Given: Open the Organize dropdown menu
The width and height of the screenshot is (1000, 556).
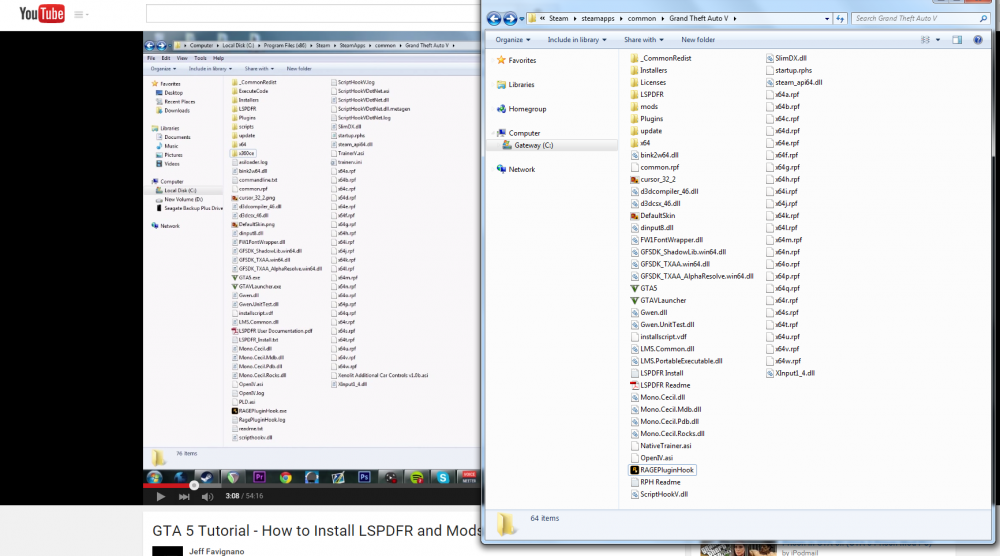Looking at the screenshot, I should coord(513,40).
